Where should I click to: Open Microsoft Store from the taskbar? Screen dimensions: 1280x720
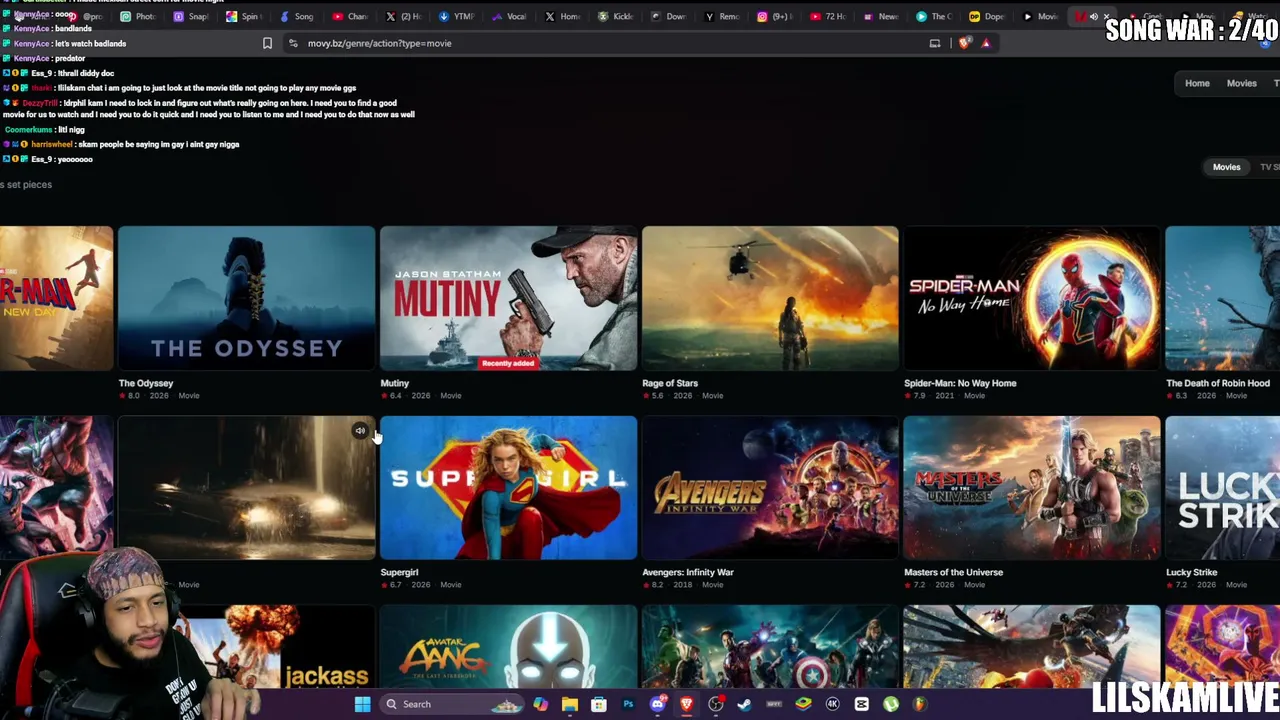(x=599, y=704)
